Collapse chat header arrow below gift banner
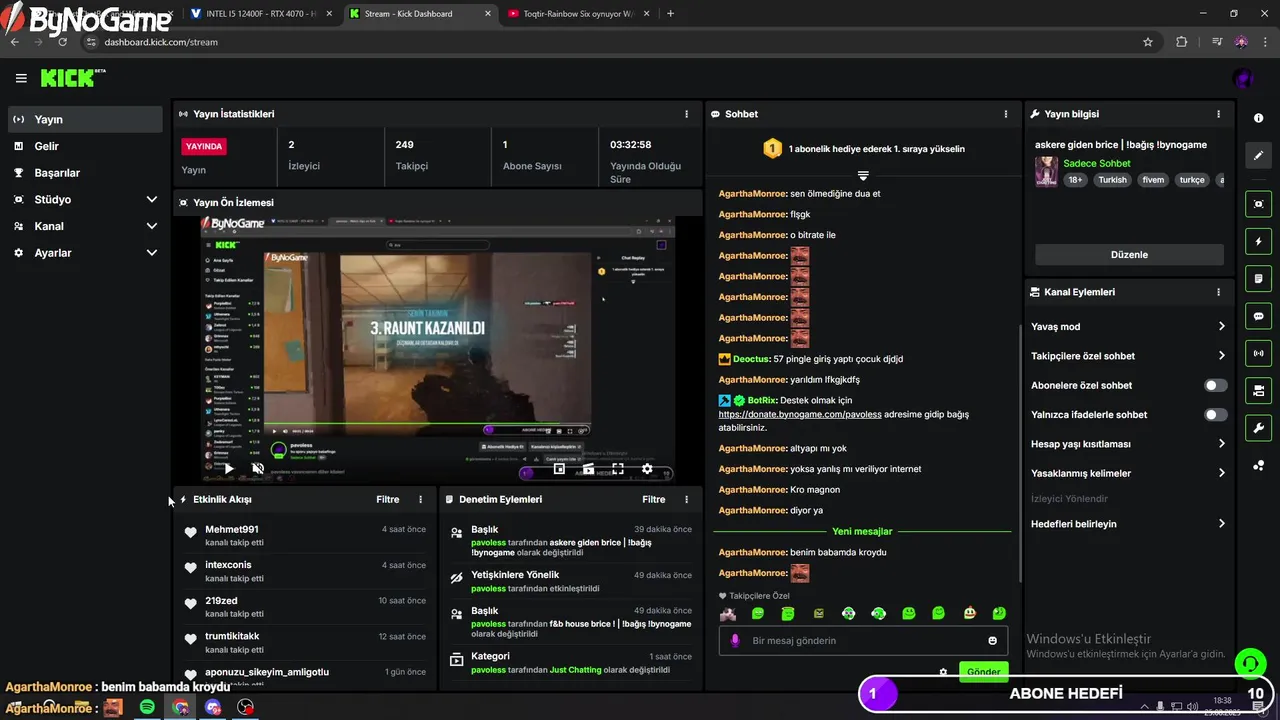 click(863, 175)
